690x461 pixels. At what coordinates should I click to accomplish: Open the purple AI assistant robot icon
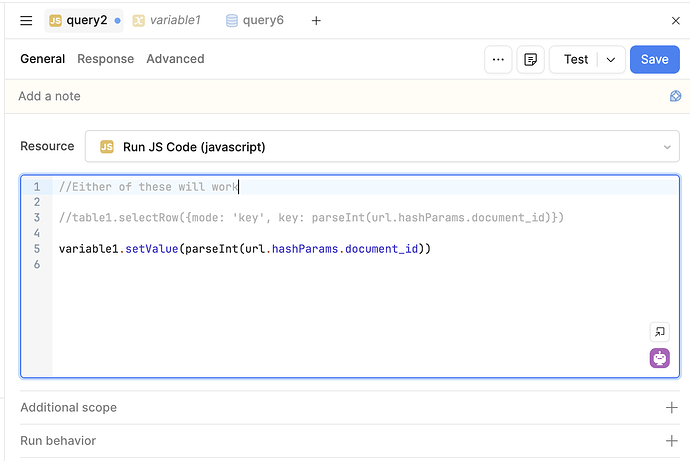[659, 358]
